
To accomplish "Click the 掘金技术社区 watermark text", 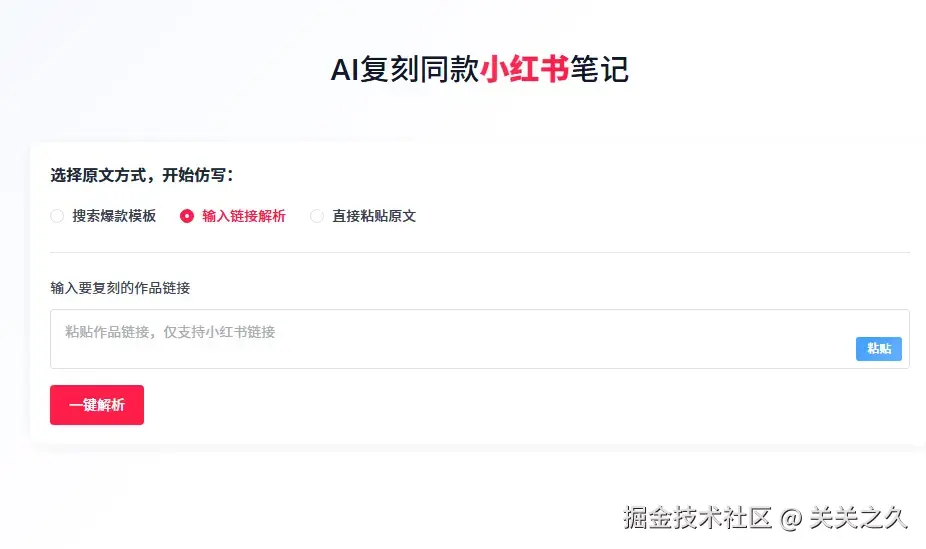I will coord(697,517).
